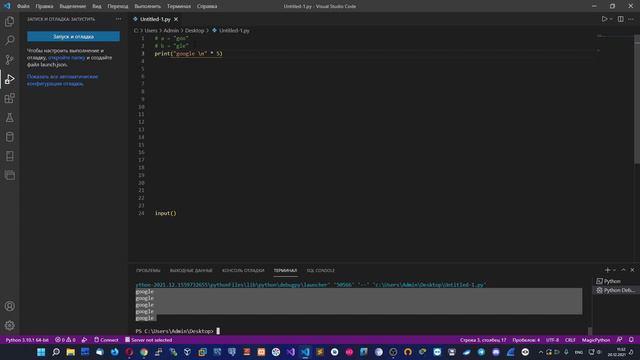Open the Search view in activity bar
Screen dimensions: 640x360
click(9, 40)
